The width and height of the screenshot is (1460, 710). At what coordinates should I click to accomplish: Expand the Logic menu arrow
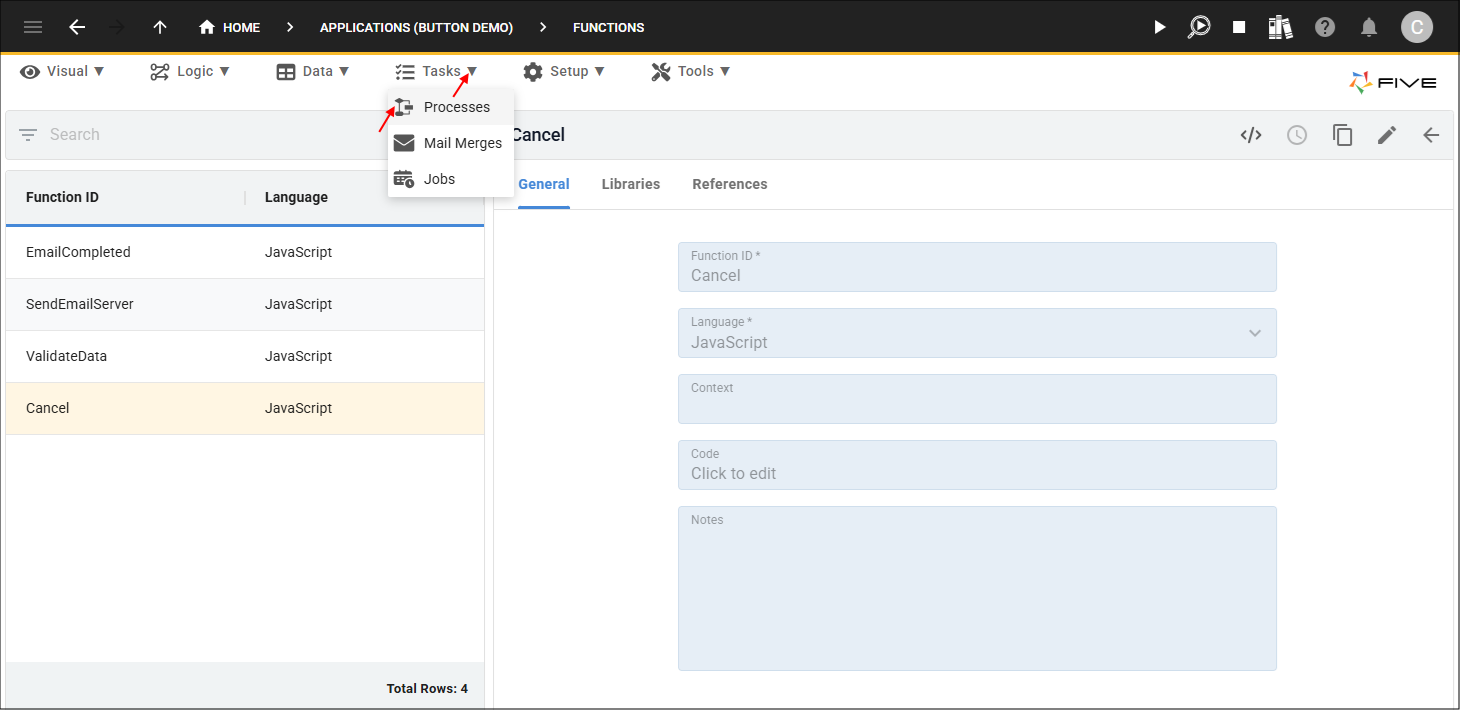point(224,71)
